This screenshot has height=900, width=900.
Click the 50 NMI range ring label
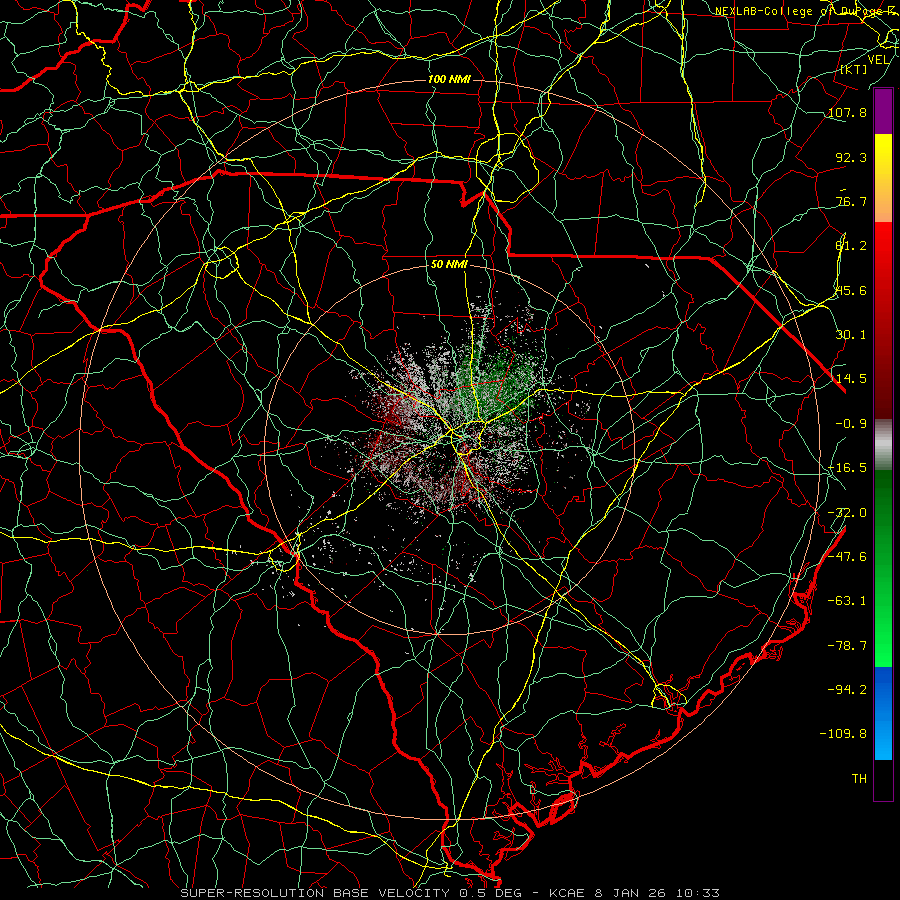click(x=449, y=264)
